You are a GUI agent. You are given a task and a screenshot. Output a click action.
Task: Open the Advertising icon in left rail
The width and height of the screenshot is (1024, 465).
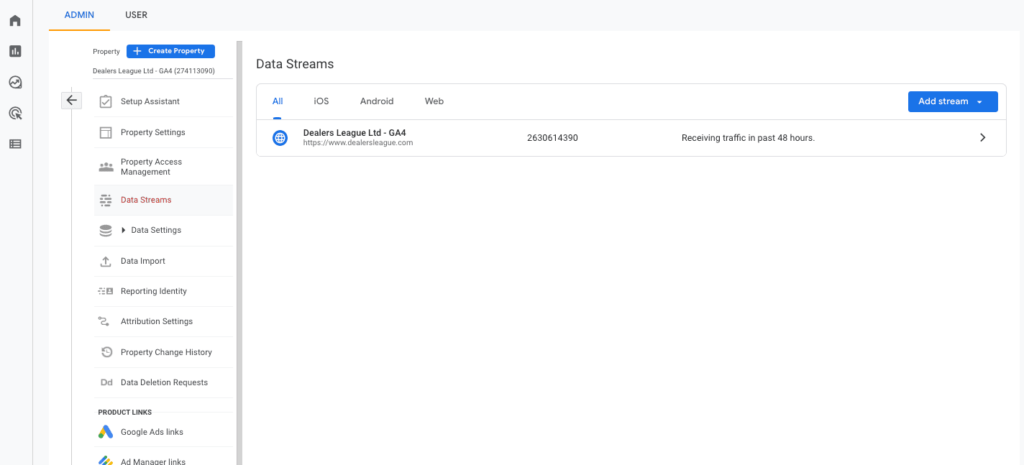pyautogui.click(x=15, y=113)
